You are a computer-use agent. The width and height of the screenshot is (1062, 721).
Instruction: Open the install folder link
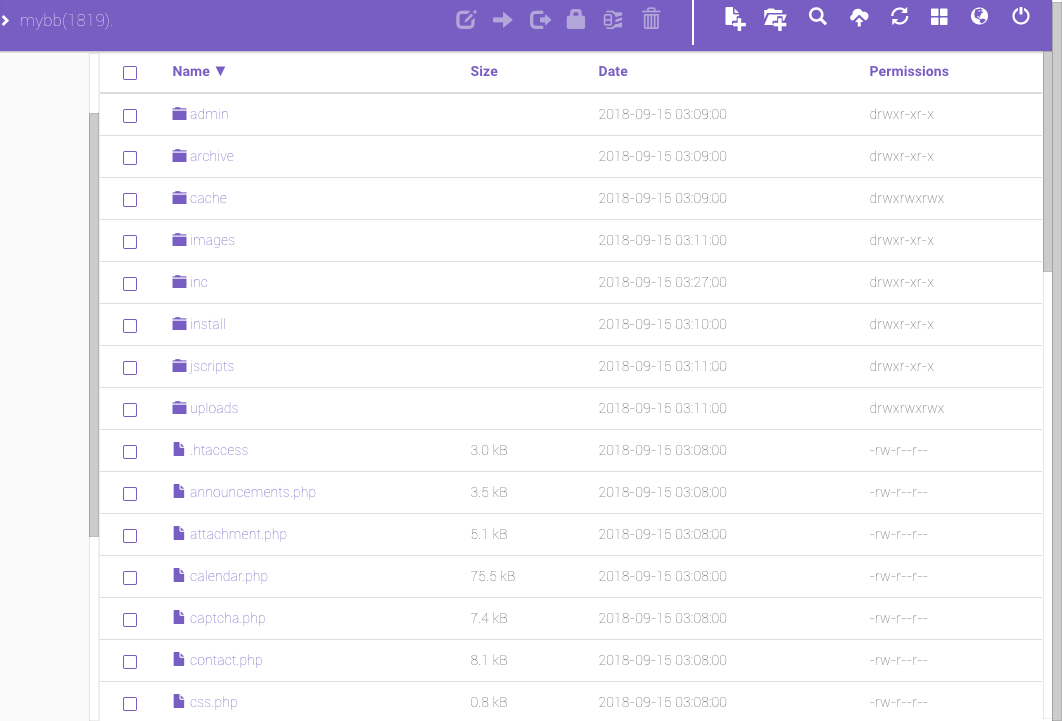point(207,324)
